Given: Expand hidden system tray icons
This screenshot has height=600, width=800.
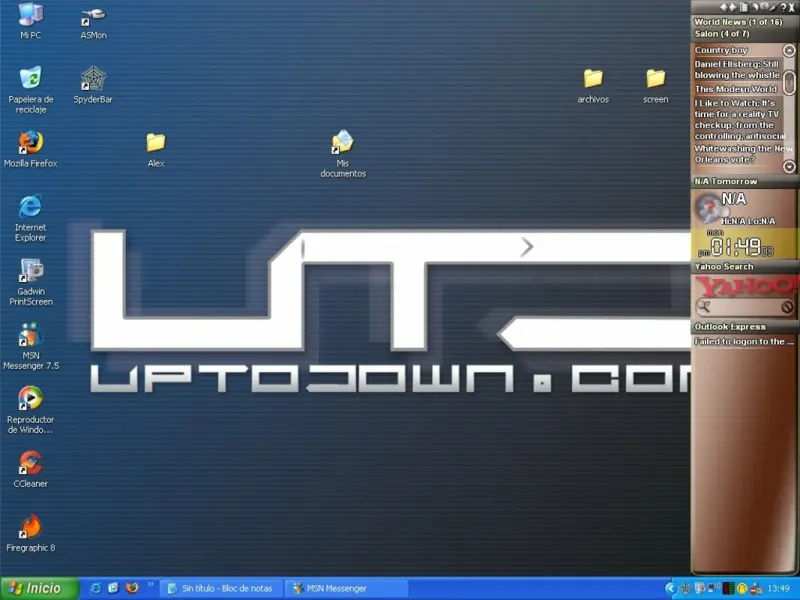Looking at the screenshot, I should [671, 588].
